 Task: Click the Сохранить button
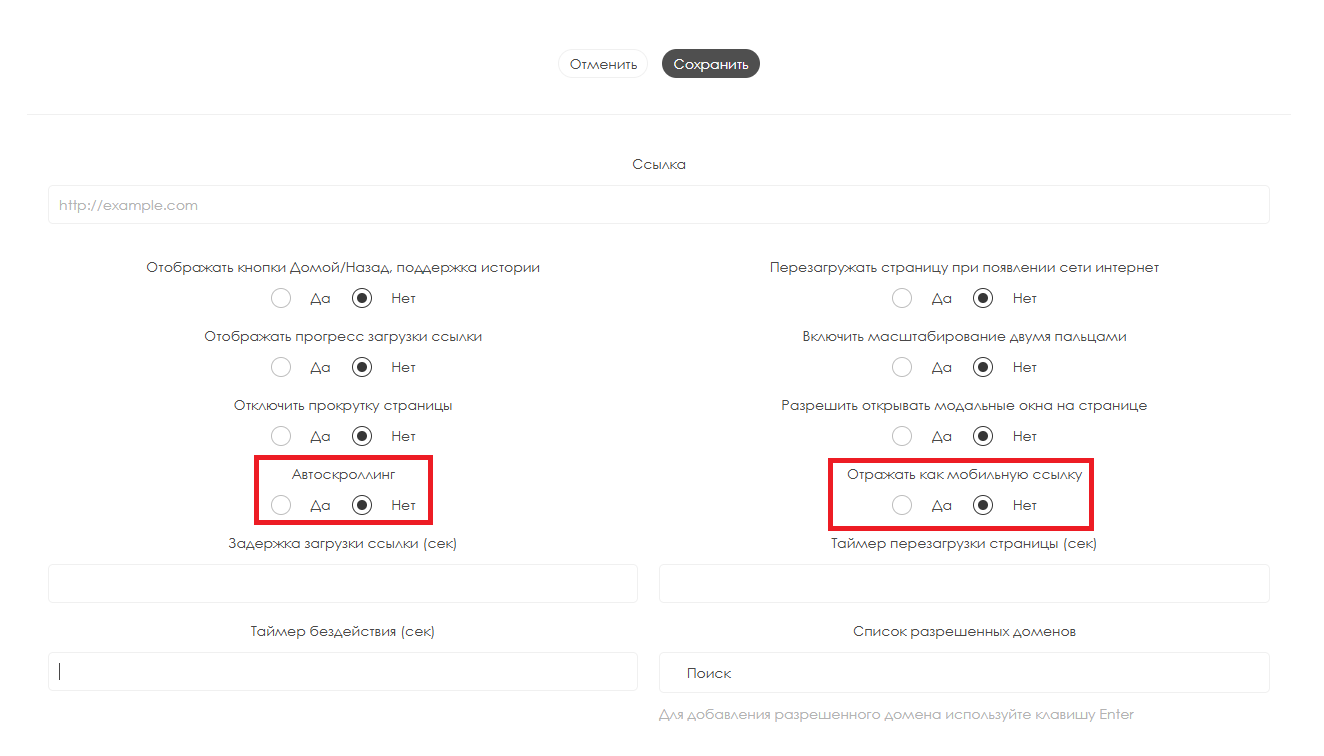(710, 64)
